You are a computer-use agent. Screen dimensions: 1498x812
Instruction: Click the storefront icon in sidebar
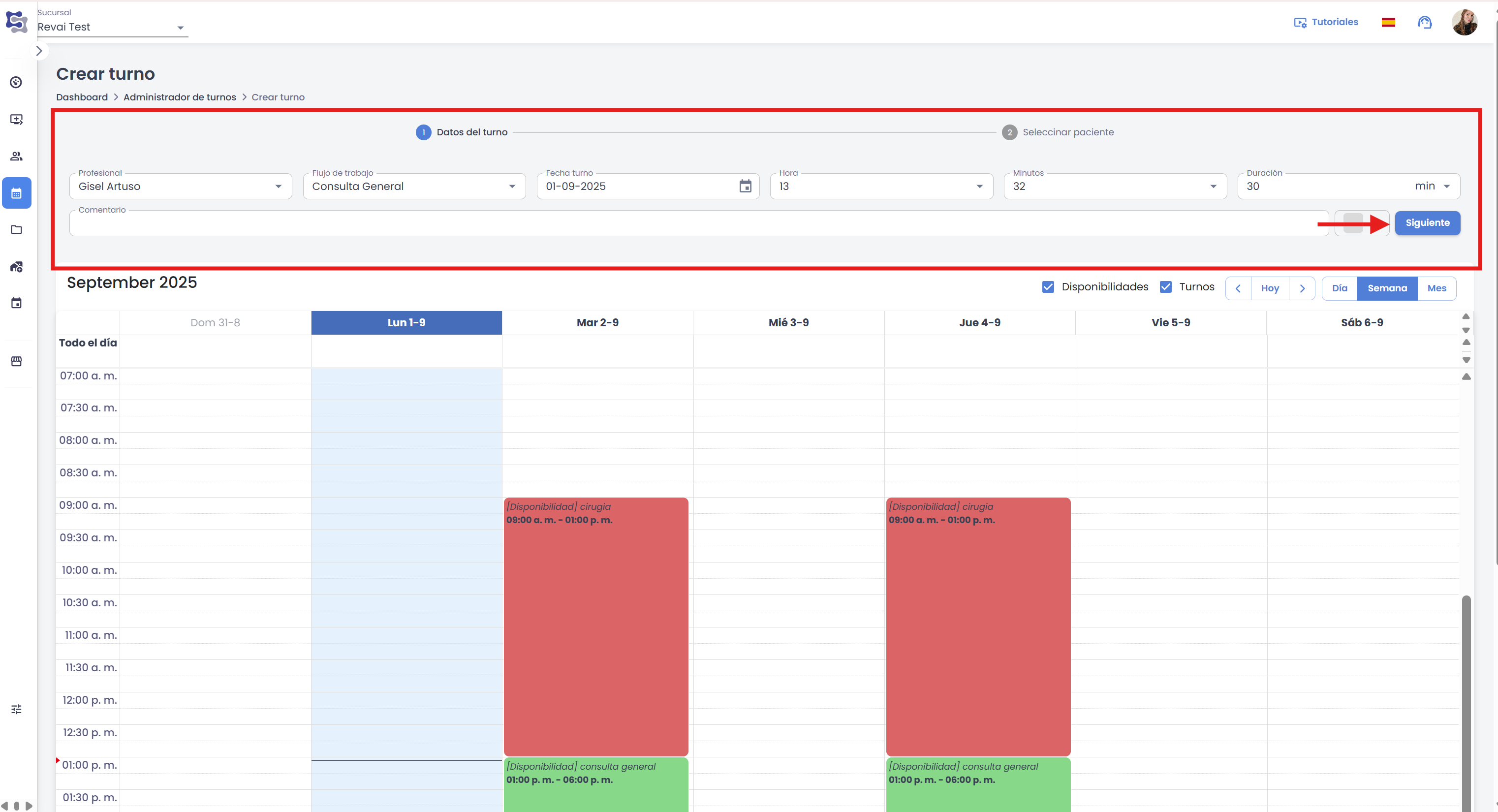click(x=16, y=361)
